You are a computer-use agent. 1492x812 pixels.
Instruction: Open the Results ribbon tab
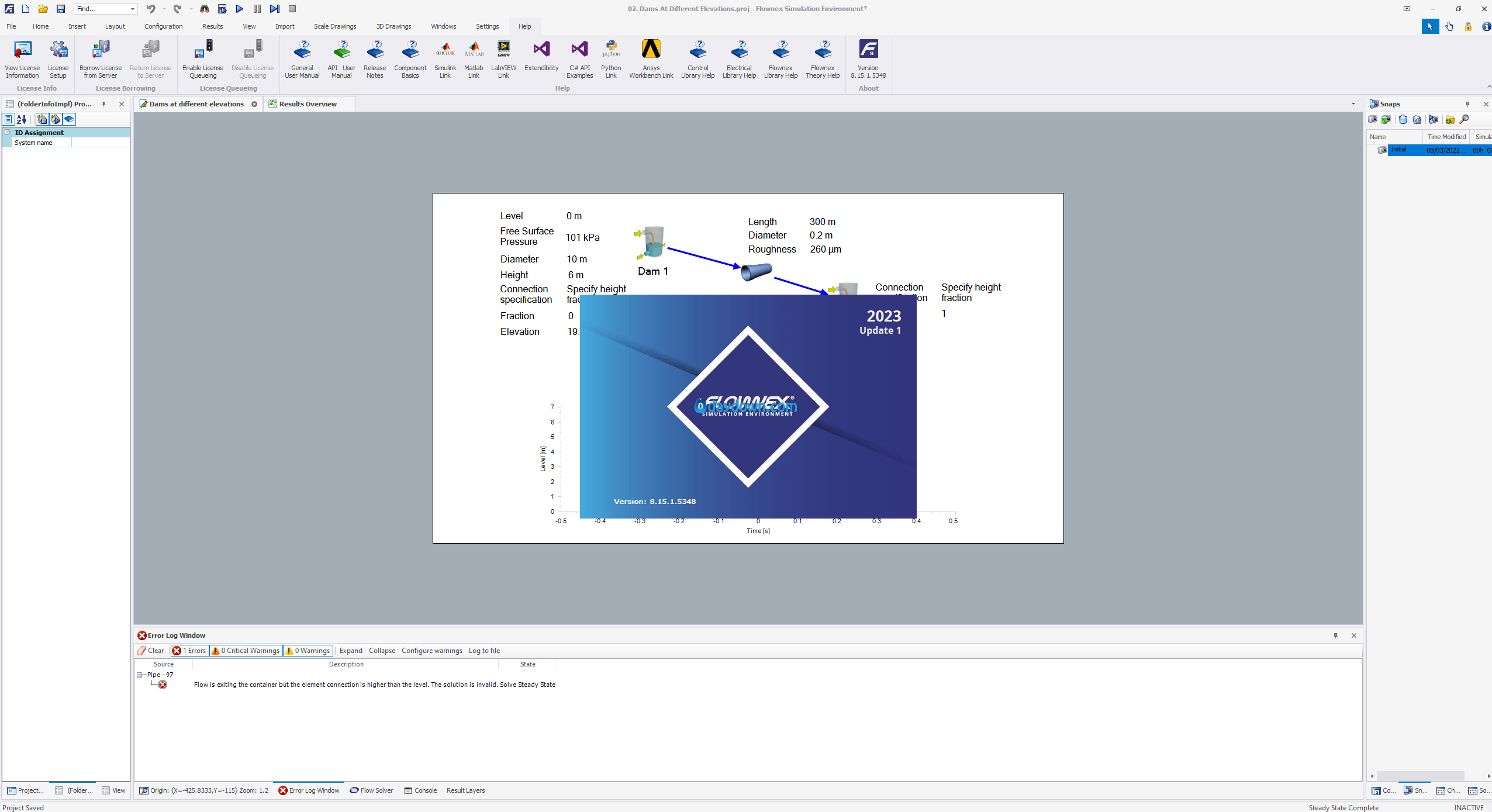(212, 26)
